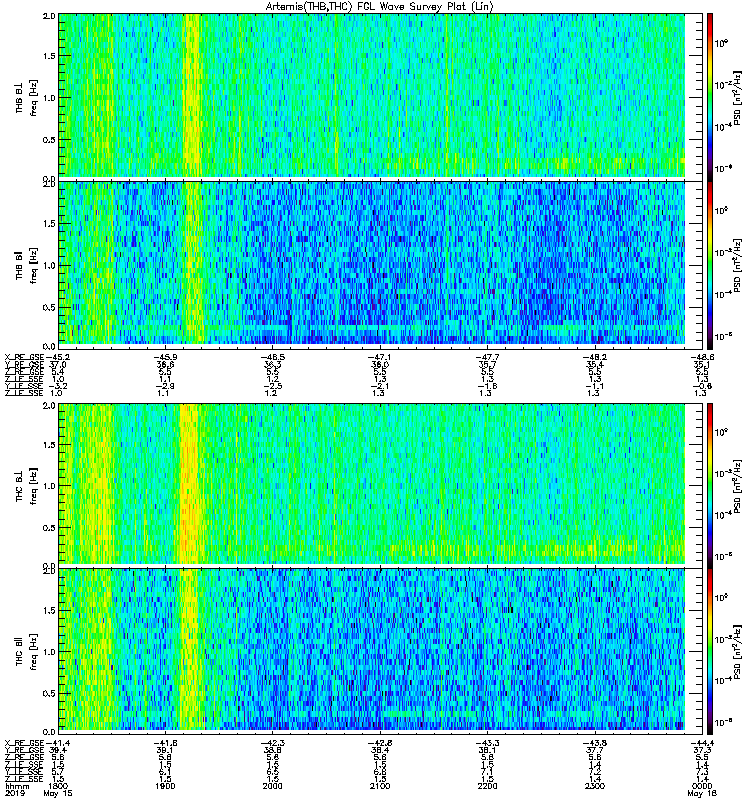
Task: Click the -45.2 X_RE_GSE value
Action: [58, 357]
